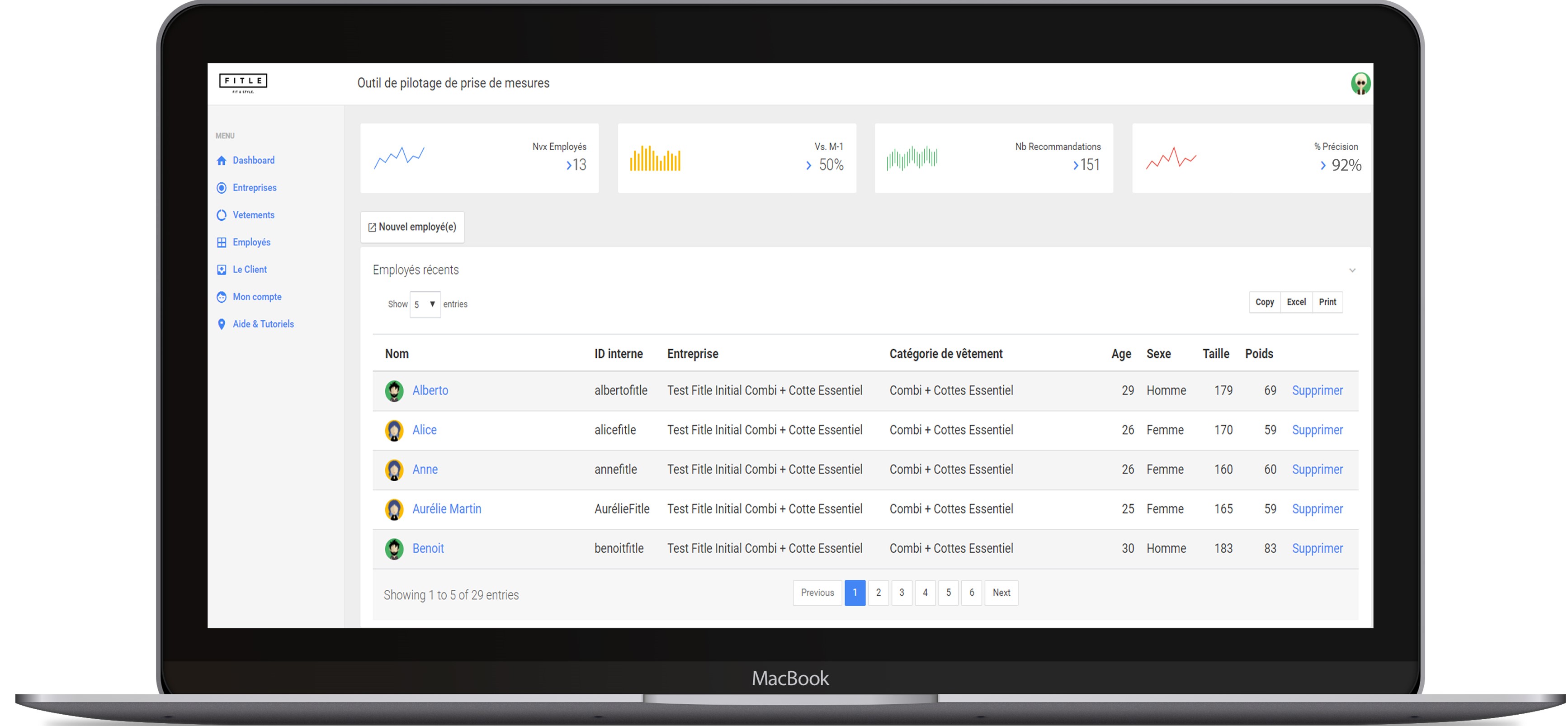Go to page 3 of pagination
This screenshot has width=1568, height=726.
902,593
